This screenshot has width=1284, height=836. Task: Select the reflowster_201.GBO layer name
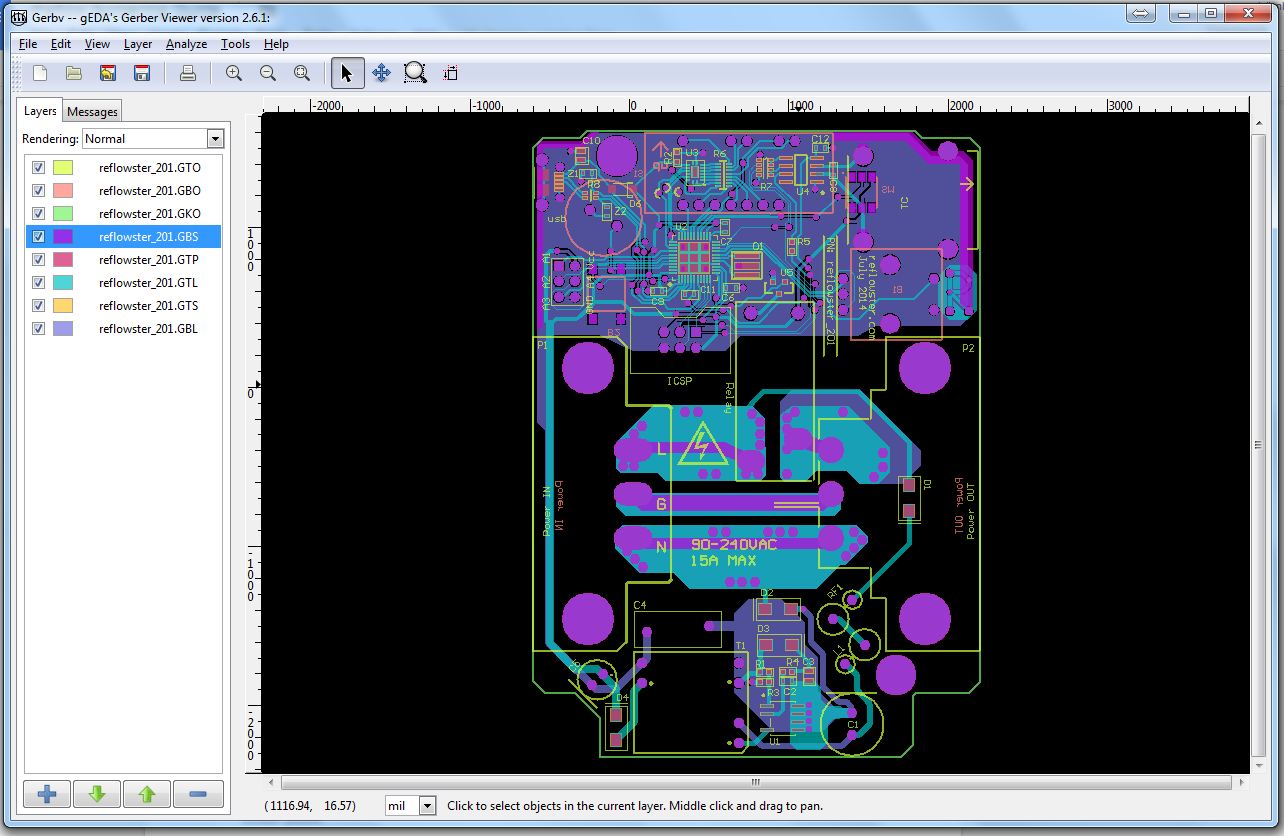(x=150, y=191)
